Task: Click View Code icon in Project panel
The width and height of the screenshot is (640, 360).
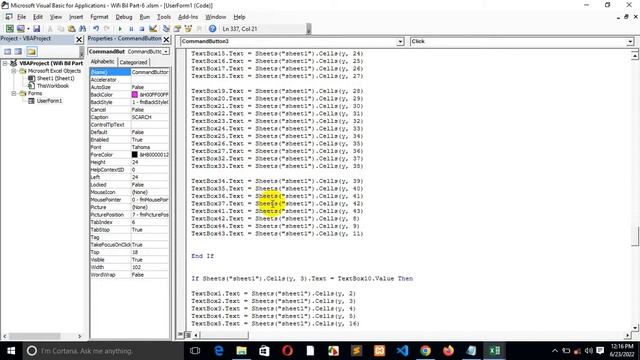Action: [7, 51]
